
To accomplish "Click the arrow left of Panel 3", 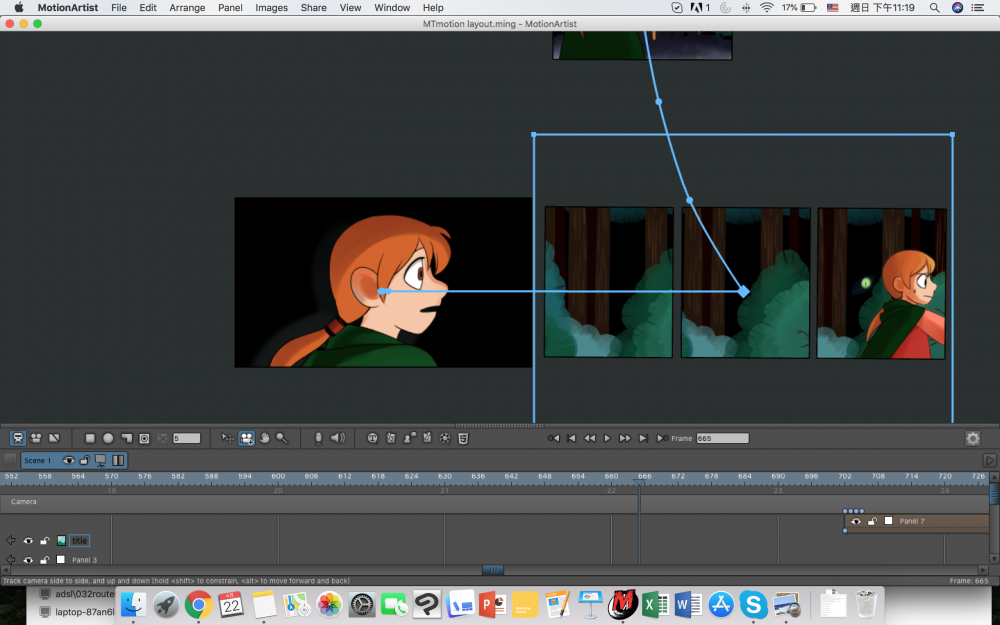I will [x=10, y=560].
